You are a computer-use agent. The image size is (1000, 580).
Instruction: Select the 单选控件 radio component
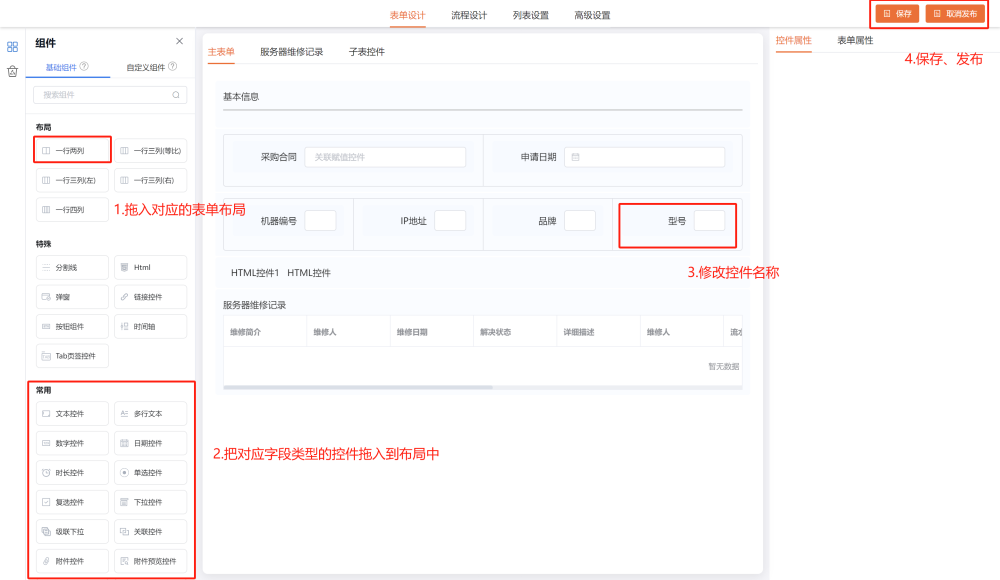coord(150,472)
